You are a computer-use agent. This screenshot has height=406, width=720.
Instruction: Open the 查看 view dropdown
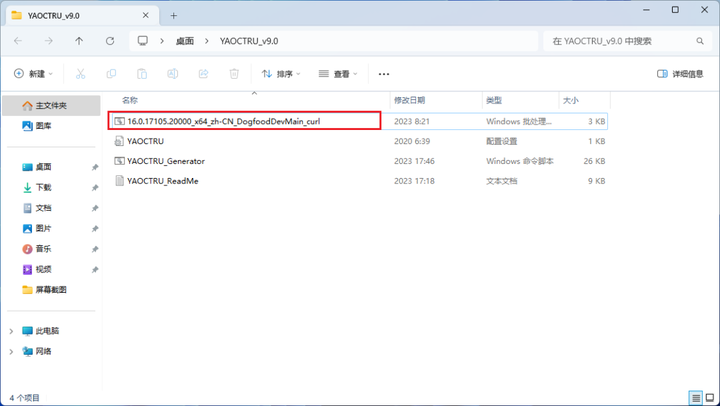pyautogui.click(x=338, y=73)
